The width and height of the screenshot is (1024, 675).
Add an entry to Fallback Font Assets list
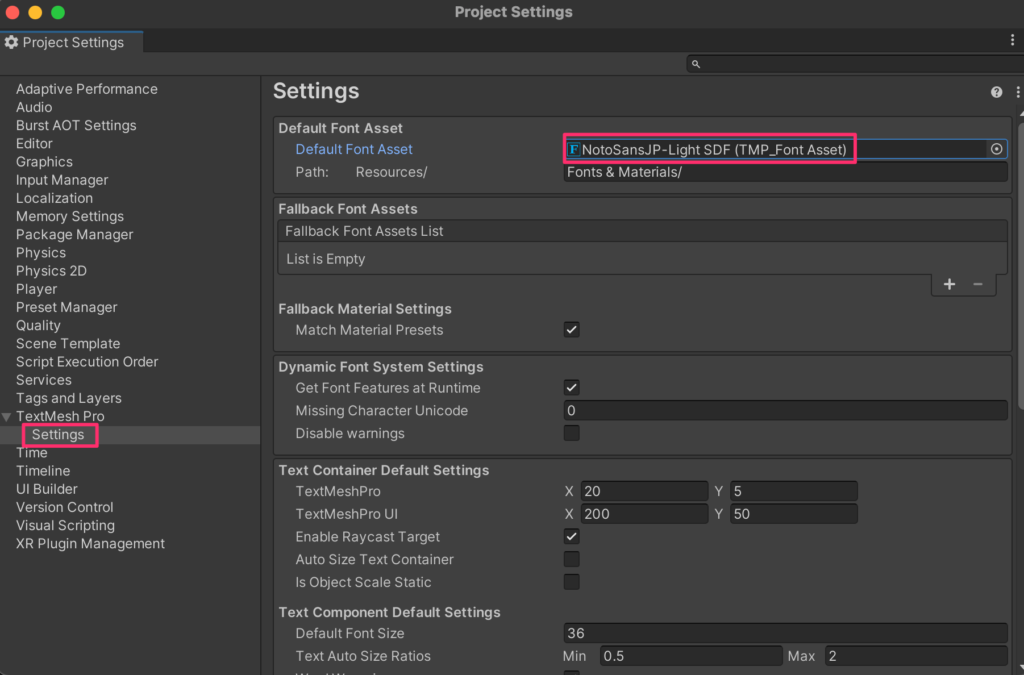coord(949,284)
